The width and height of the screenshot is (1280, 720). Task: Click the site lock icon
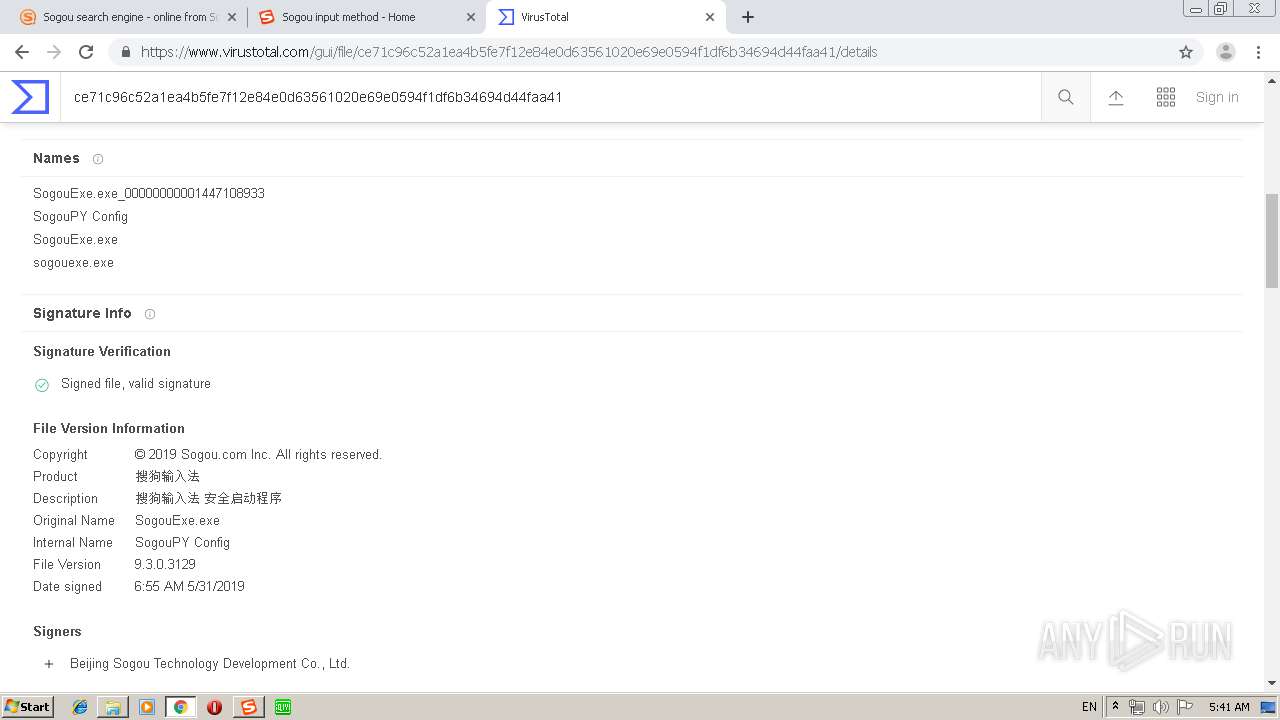[126, 52]
